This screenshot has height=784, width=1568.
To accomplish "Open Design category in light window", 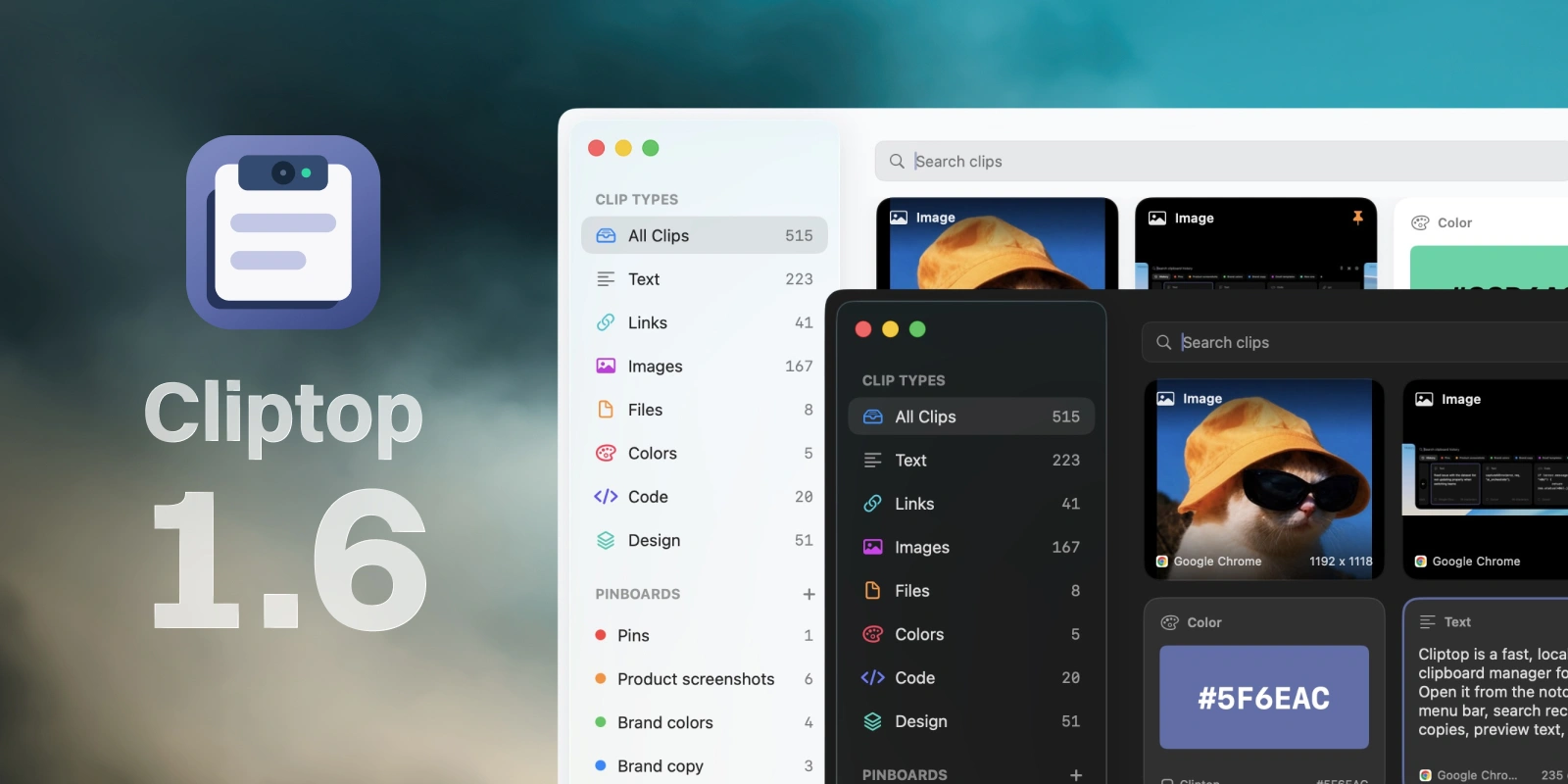I will [x=705, y=540].
